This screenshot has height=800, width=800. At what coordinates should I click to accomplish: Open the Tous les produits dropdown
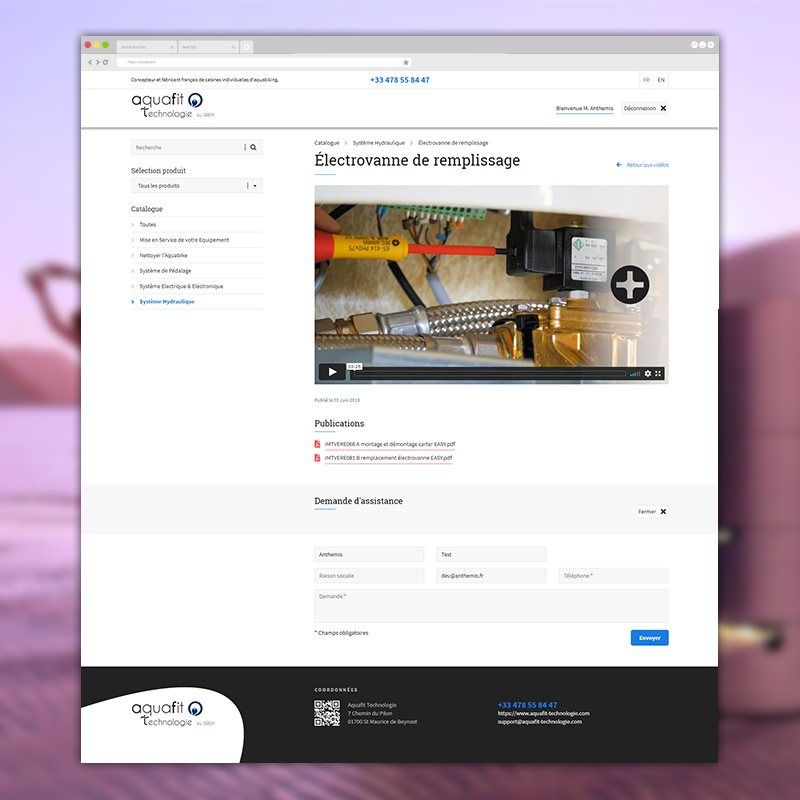click(254, 186)
